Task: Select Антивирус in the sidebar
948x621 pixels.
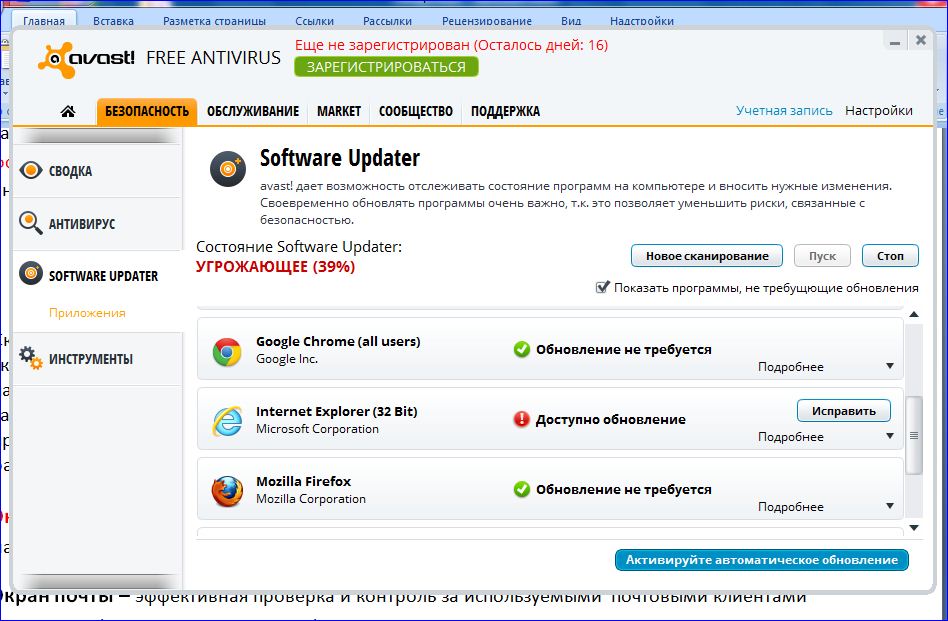Action: [97, 224]
